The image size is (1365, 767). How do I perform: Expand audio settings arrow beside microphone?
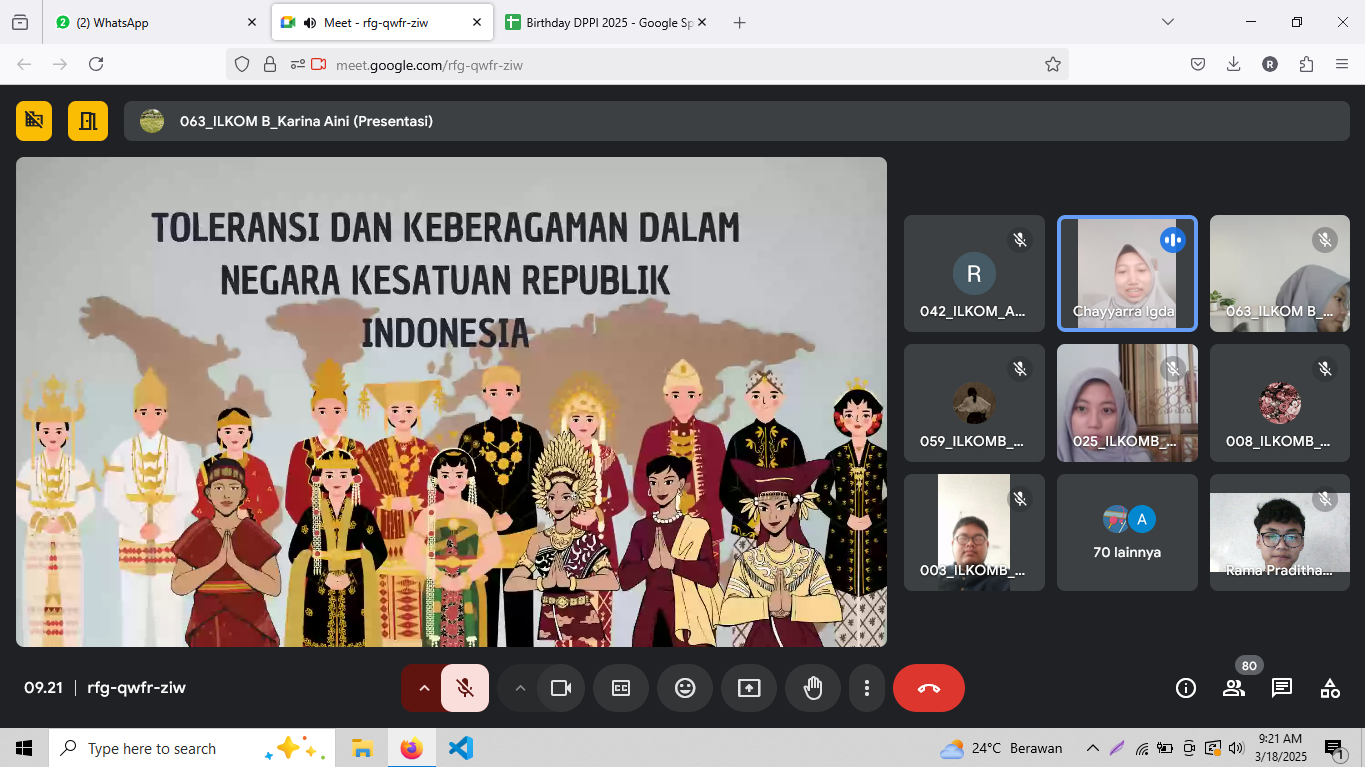pos(423,688)
